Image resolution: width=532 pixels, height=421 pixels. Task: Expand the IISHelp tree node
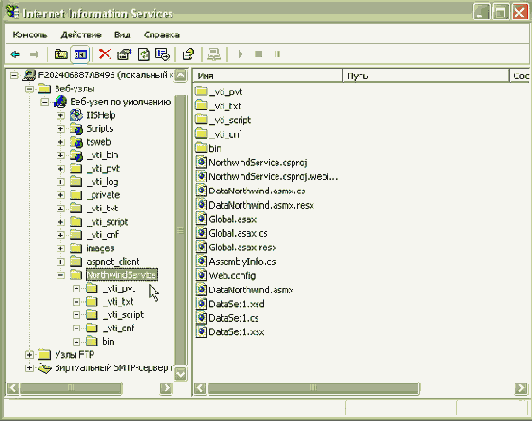60,115
